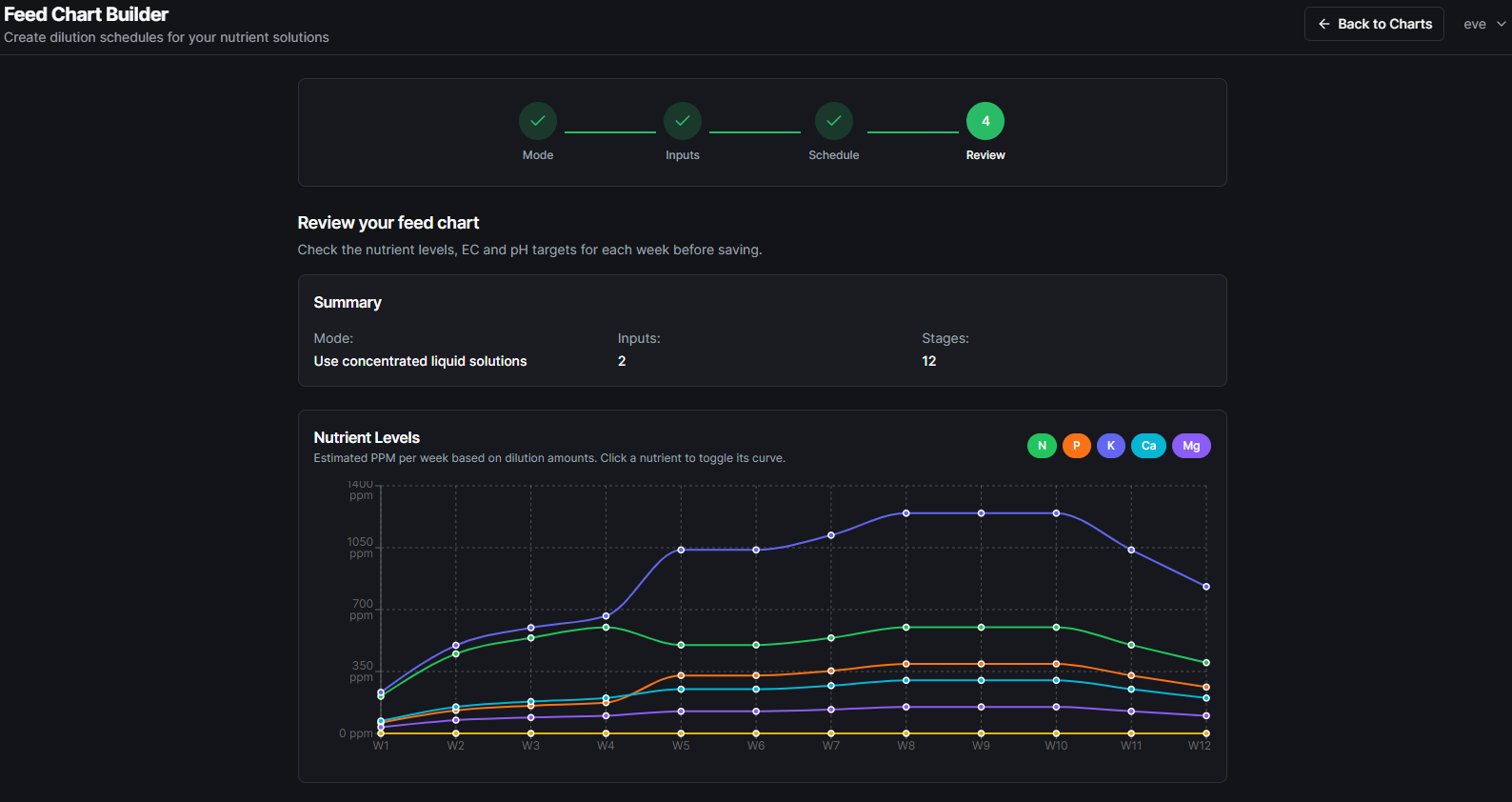This screenshot has height=802, width=1512.
Task: Click the K curve point at W1
Action: tap(381, 692)
